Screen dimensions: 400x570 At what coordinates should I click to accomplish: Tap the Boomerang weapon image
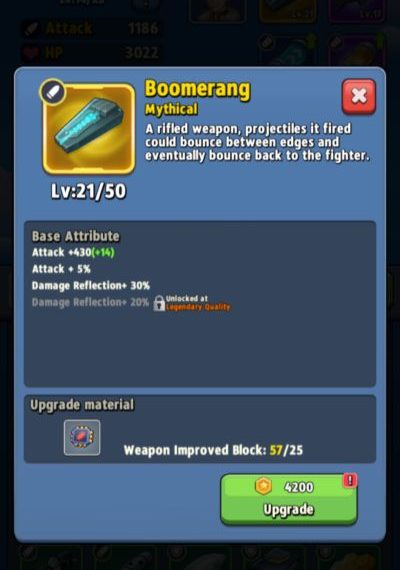tap(89, 129)
